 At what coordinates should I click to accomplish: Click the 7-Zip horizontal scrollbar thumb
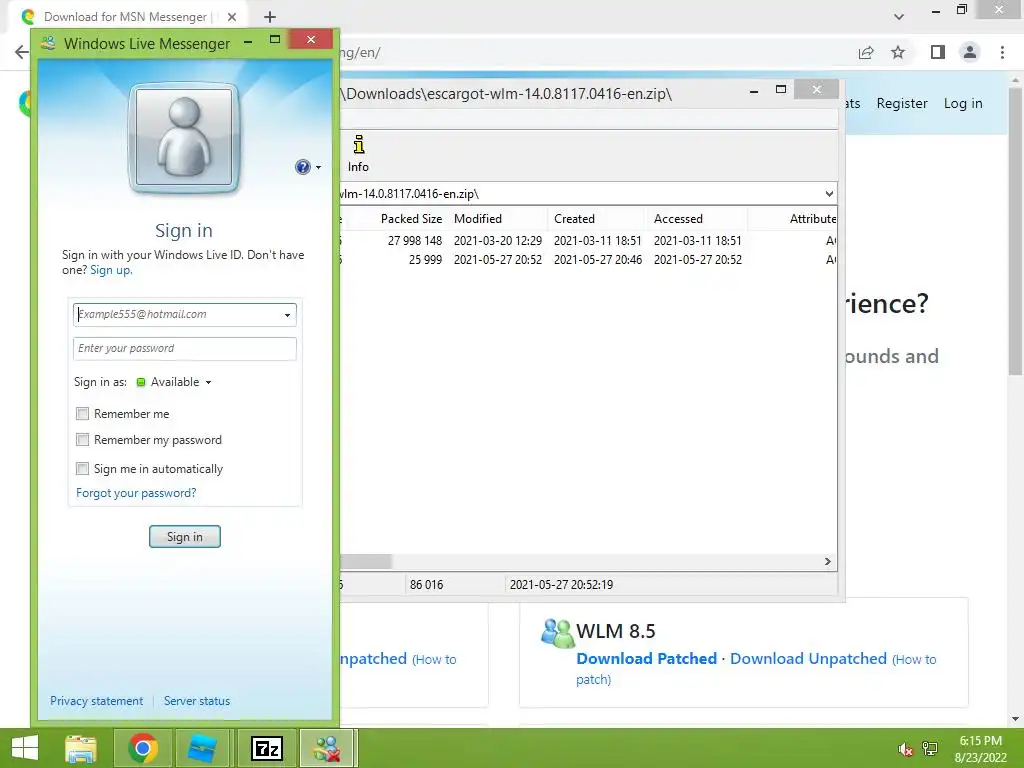[366, 562]
